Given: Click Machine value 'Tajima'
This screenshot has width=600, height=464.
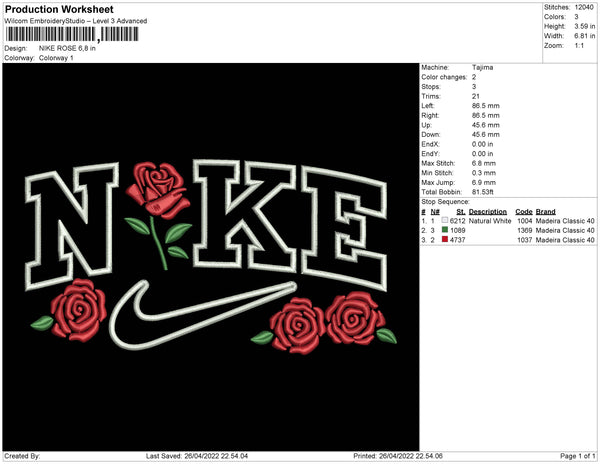Looking at the screenshot, I should click(483, 67).
